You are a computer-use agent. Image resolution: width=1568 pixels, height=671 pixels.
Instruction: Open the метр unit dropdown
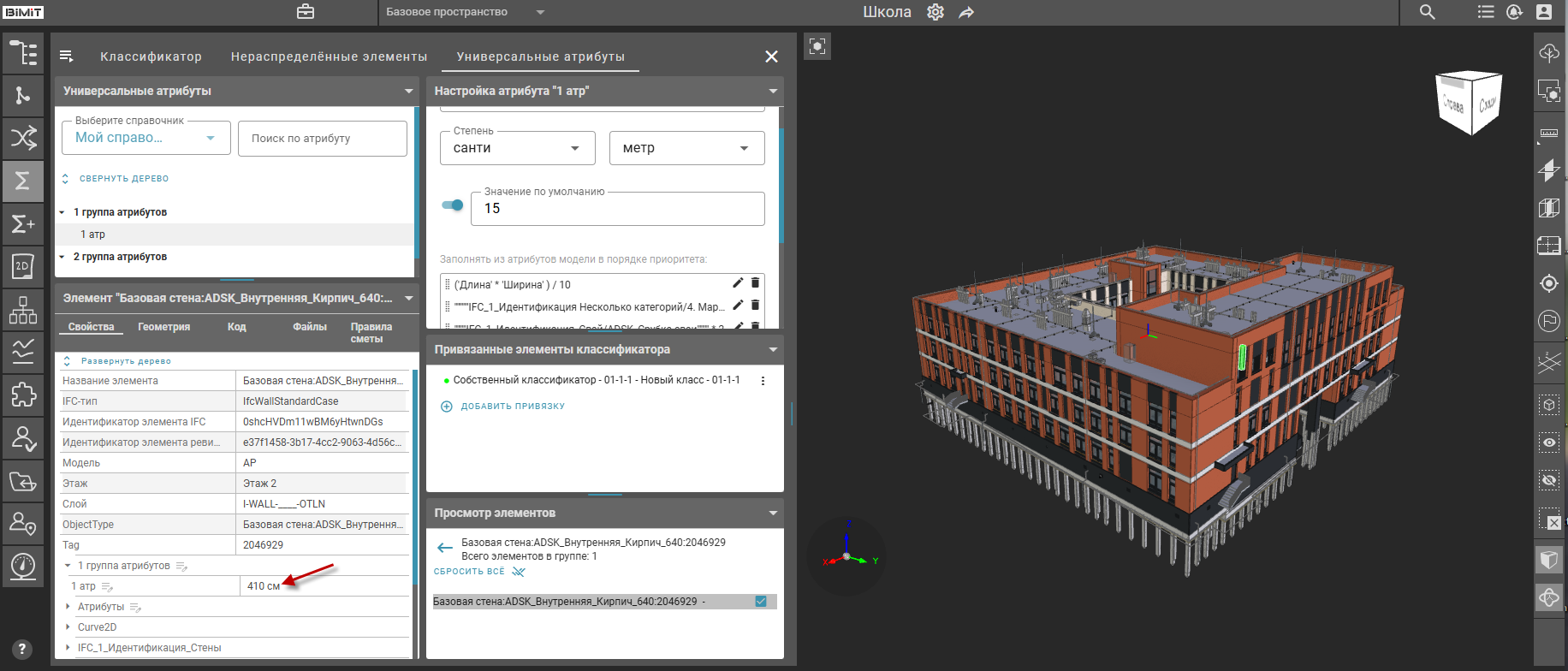tap(686, 148)
